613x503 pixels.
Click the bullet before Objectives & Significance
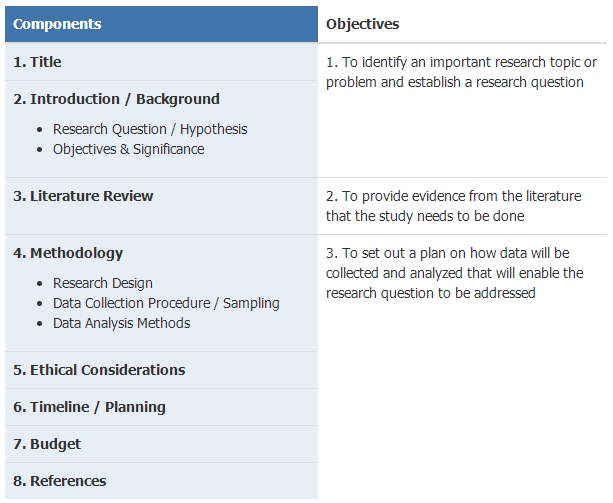click(x=39, y=150)
